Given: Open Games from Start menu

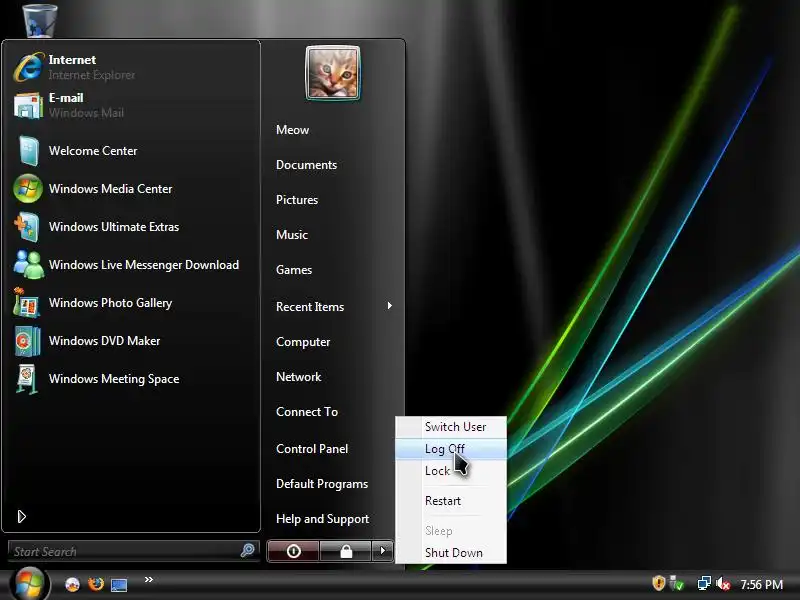Looking at the screenshot, I should coord(294,270).
